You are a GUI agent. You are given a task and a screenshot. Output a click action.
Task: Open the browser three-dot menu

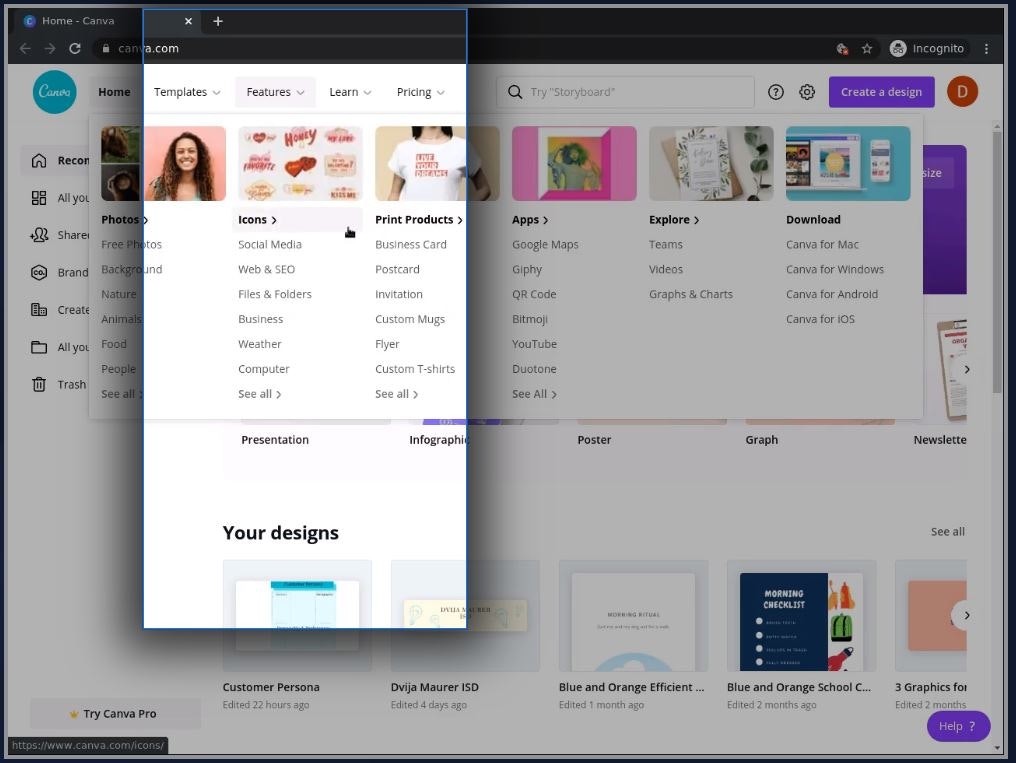pos(986,49)
